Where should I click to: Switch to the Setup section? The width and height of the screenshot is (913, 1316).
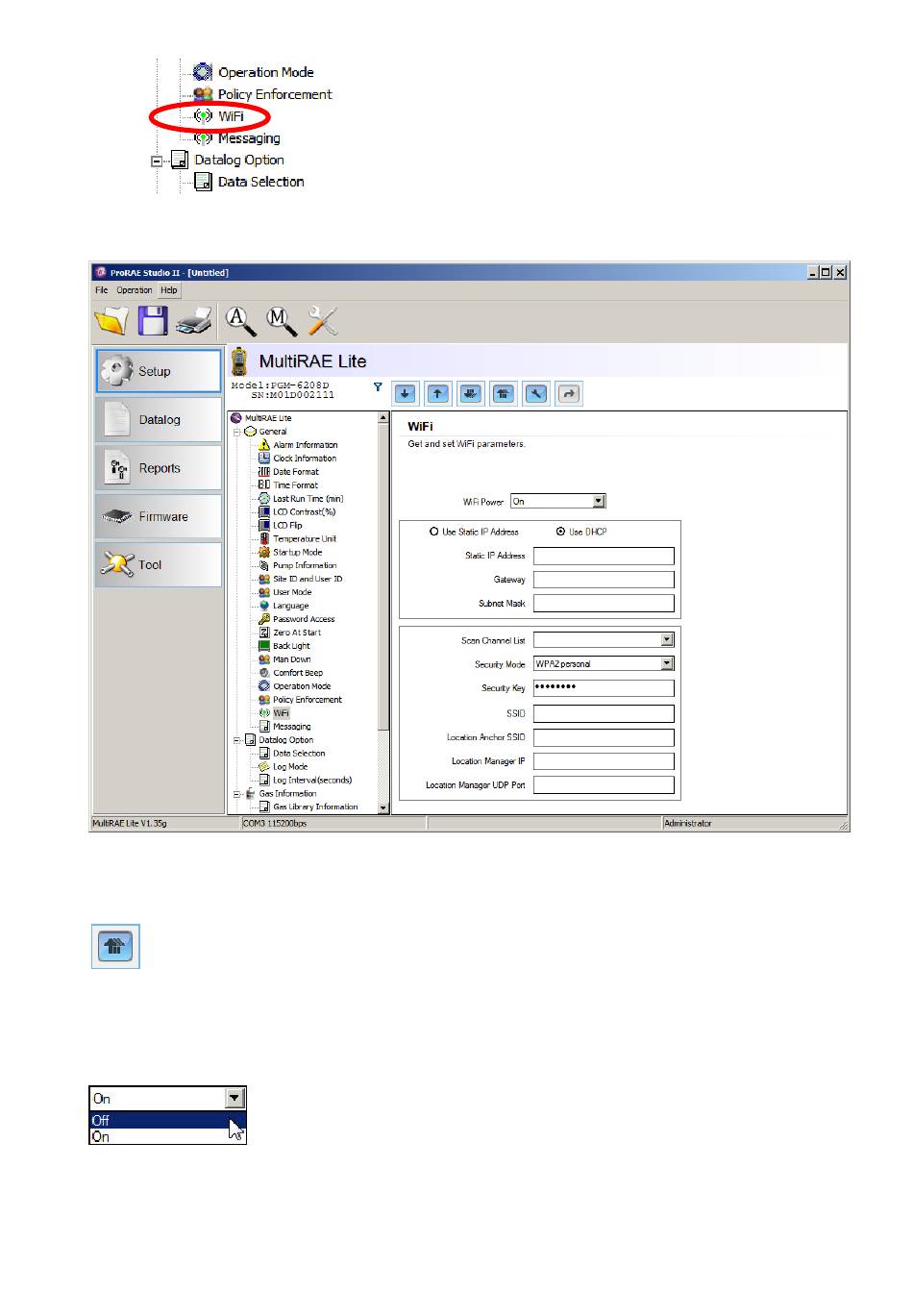[x=159, y=371]
